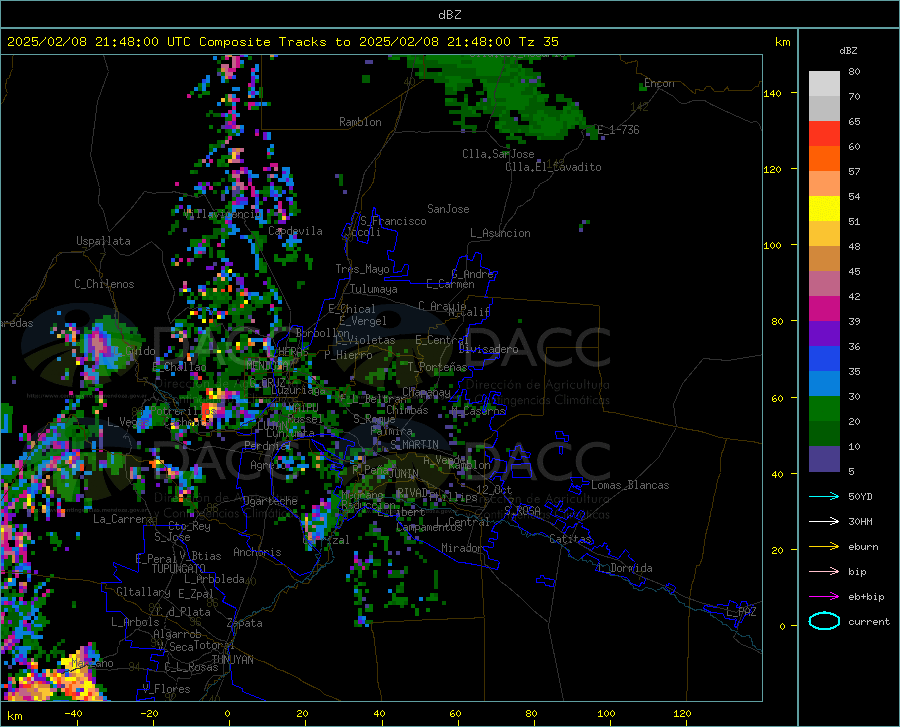Click the 'S_Francisco' map label
Screen dimensions: 900x727
point(393,221)
